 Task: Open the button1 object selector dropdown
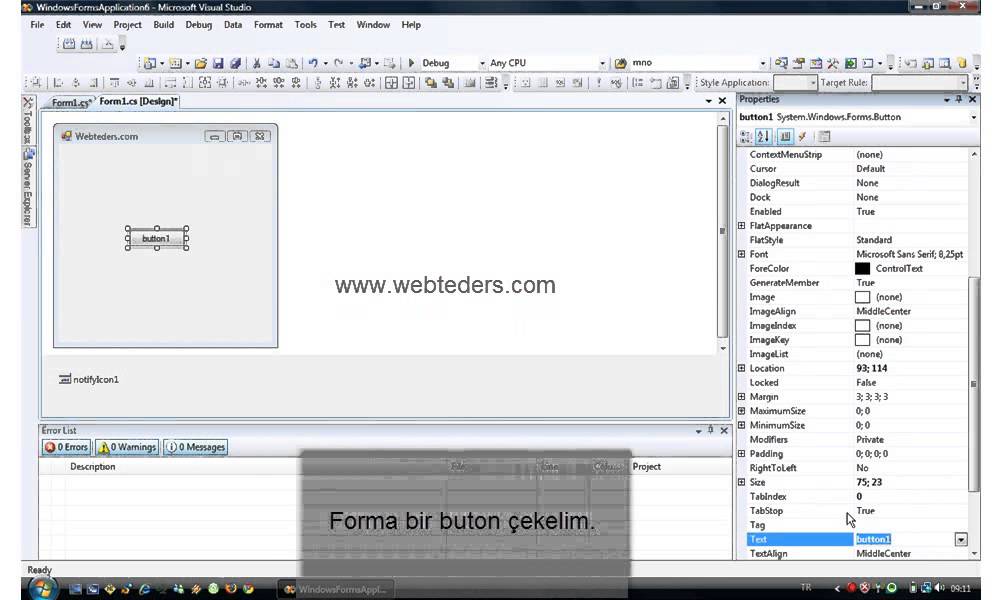coord(973,117)
